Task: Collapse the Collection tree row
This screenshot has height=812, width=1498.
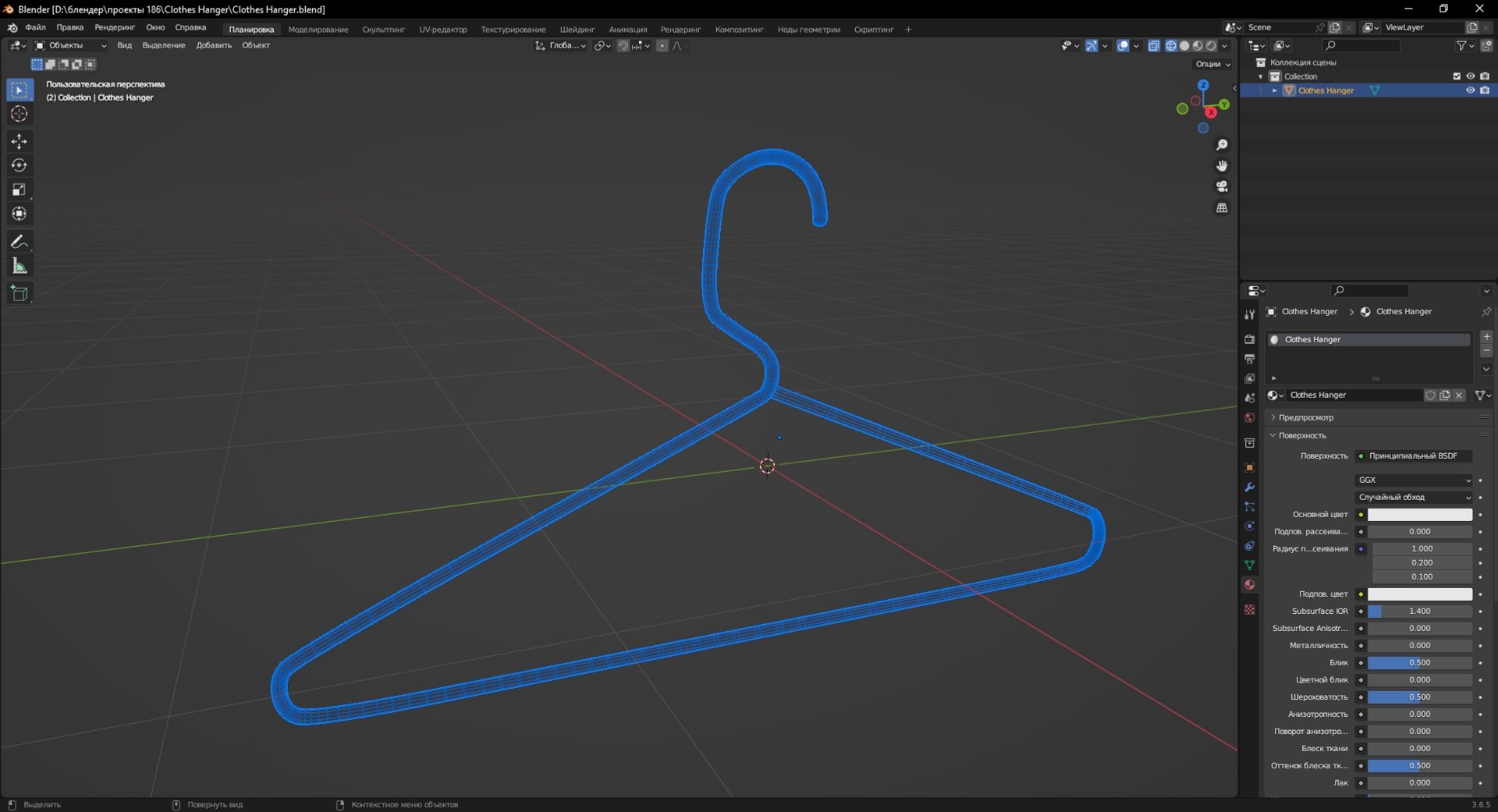Action: (1261, 76)
